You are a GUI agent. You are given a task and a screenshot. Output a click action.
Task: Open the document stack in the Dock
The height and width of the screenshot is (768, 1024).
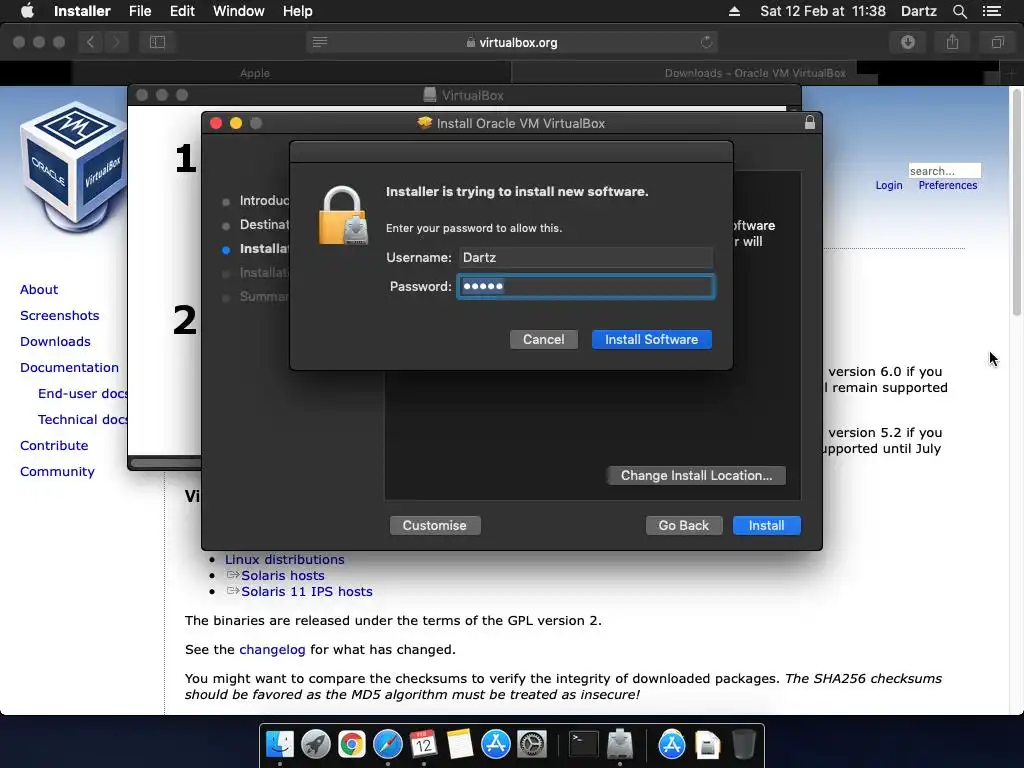(x=707, y=745)
